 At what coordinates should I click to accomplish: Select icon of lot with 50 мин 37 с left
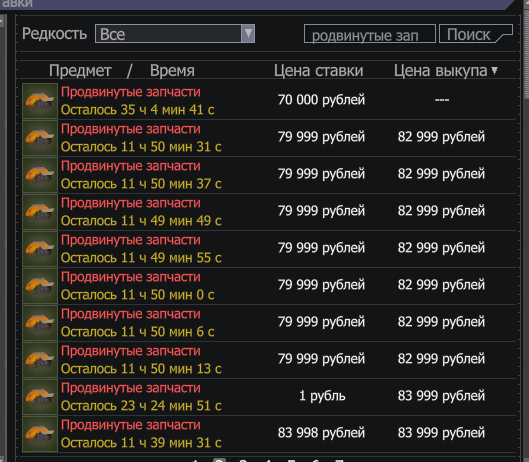pyautogui.click(x=40, y=175)
